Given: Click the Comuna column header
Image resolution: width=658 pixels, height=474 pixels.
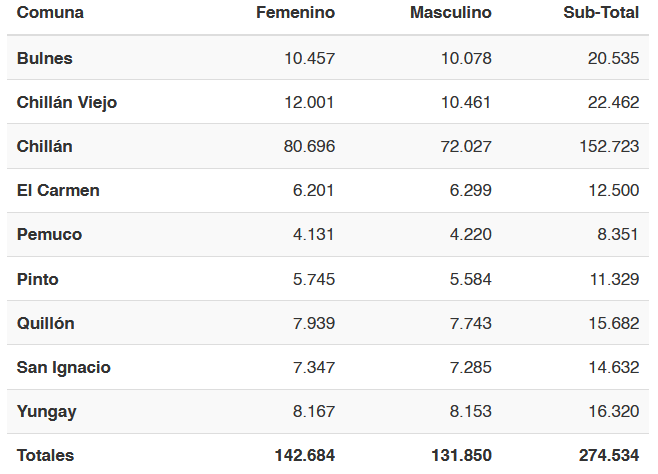Looking at the screenshot, I should 50,13.
